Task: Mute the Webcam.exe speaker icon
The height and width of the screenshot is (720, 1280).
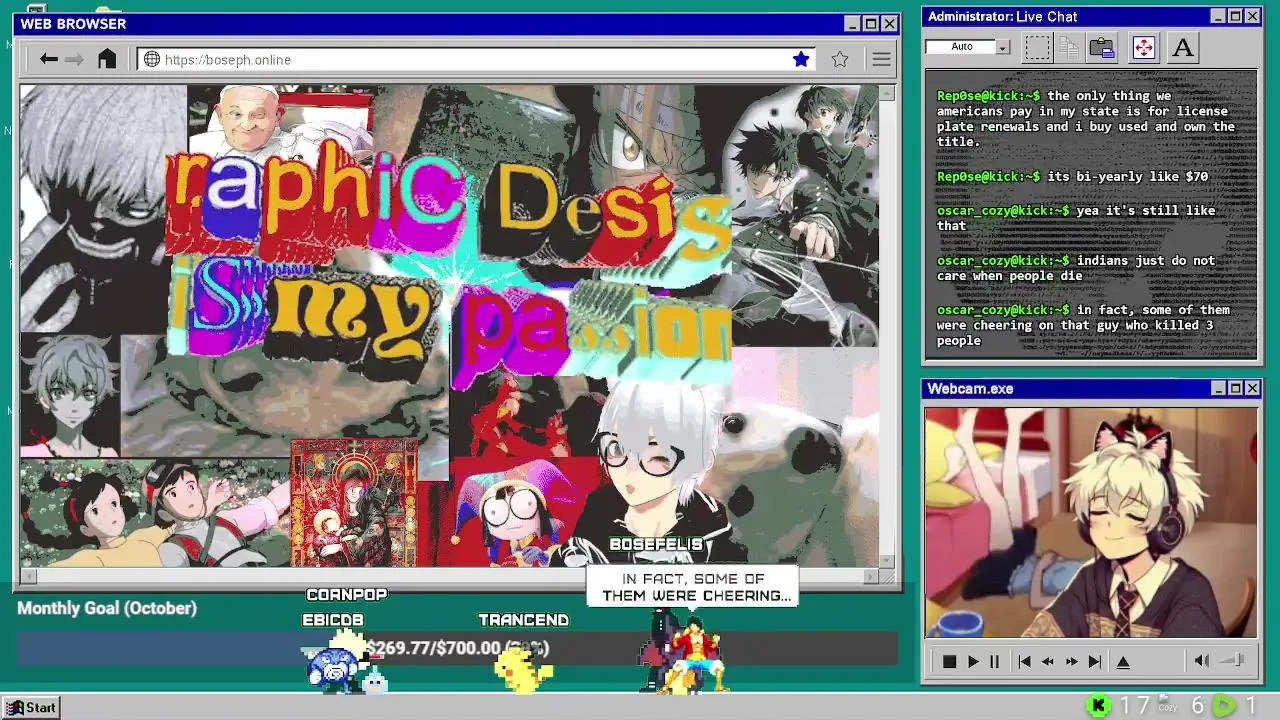Action: (1201, 660)
